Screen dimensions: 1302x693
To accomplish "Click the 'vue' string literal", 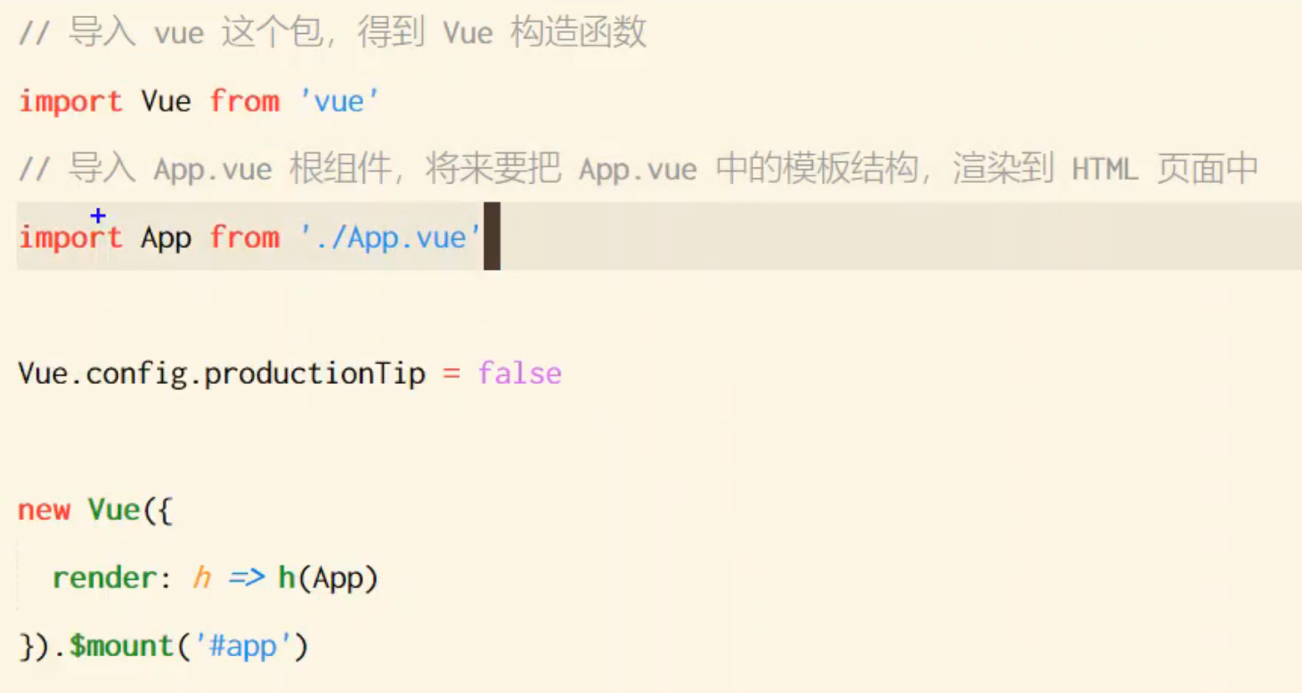I will pyautogui.click(x=340, y=101).
